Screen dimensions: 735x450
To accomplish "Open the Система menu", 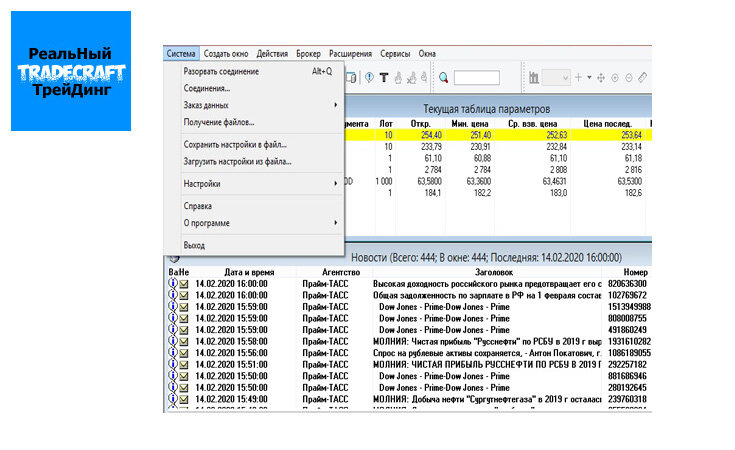I will (x=181, y=53).
